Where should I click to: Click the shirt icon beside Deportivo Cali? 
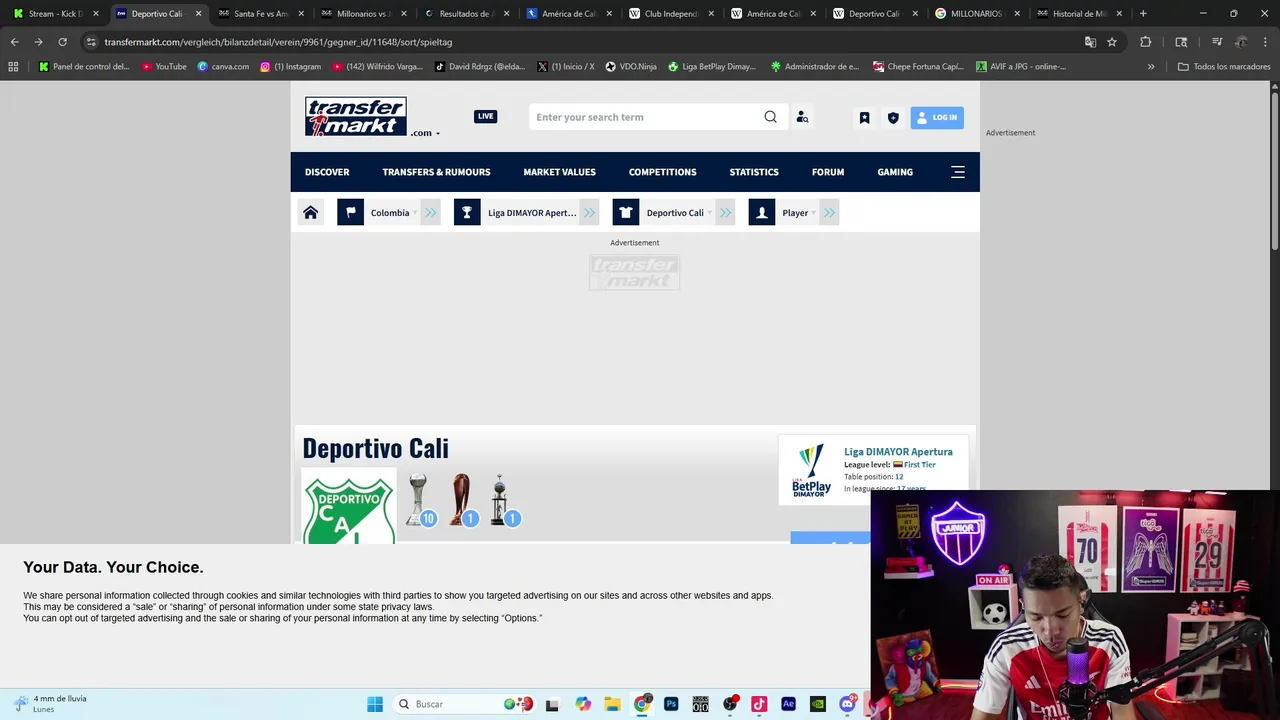[x=625, y=212]
